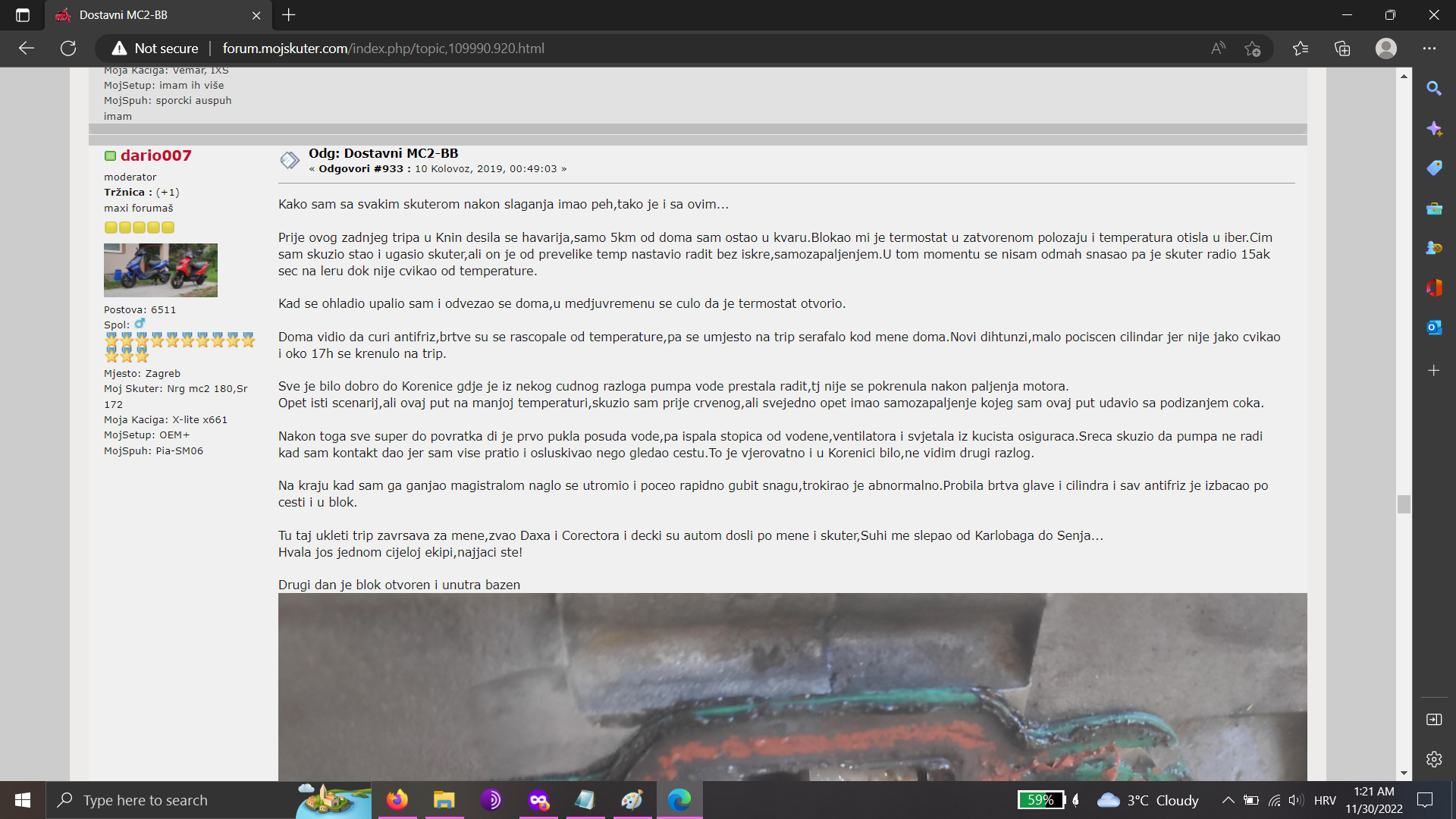Hide the Edge sidebar

tap(1434, 720)
